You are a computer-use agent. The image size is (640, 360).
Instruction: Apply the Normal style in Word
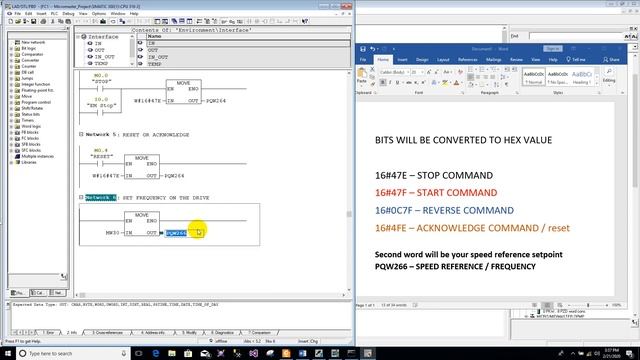tap(533, 77)
